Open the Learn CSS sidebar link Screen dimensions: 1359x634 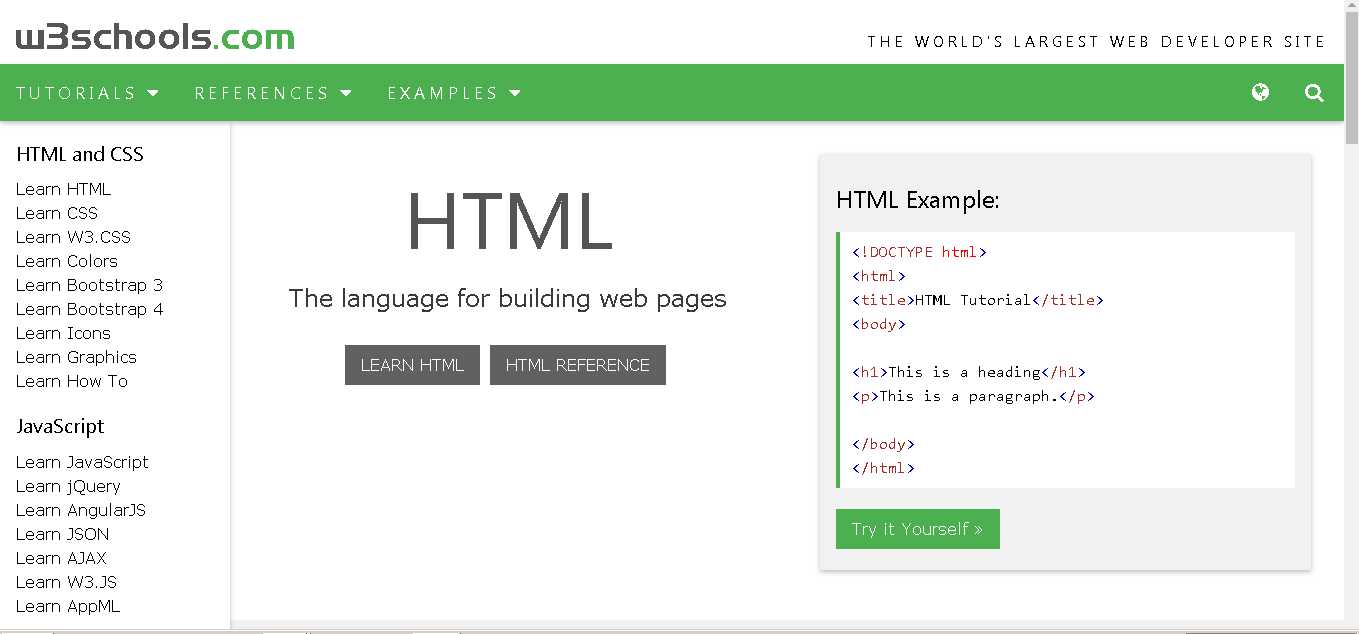[57, 213]
